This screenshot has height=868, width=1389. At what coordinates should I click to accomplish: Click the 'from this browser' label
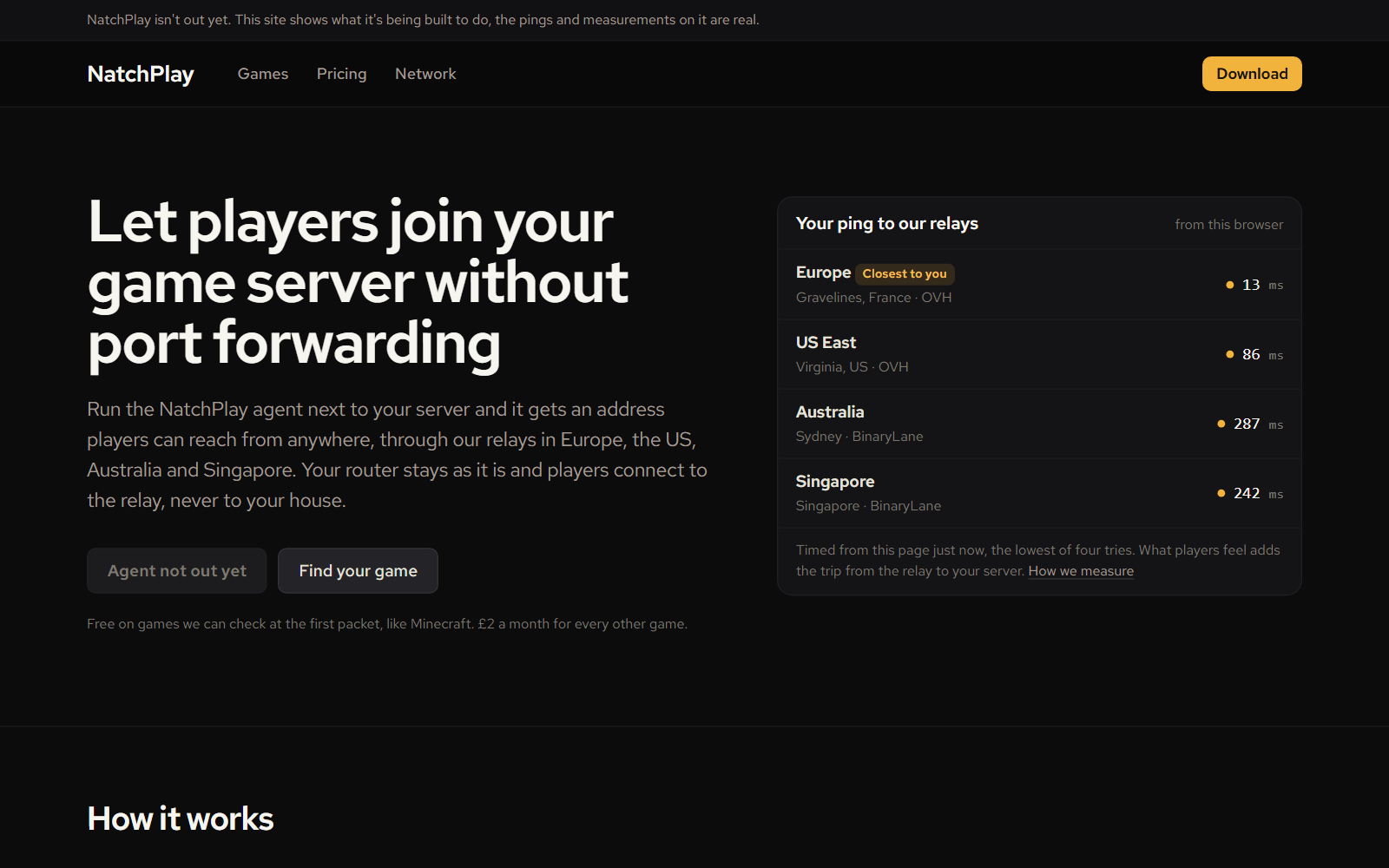(1228, 225)
